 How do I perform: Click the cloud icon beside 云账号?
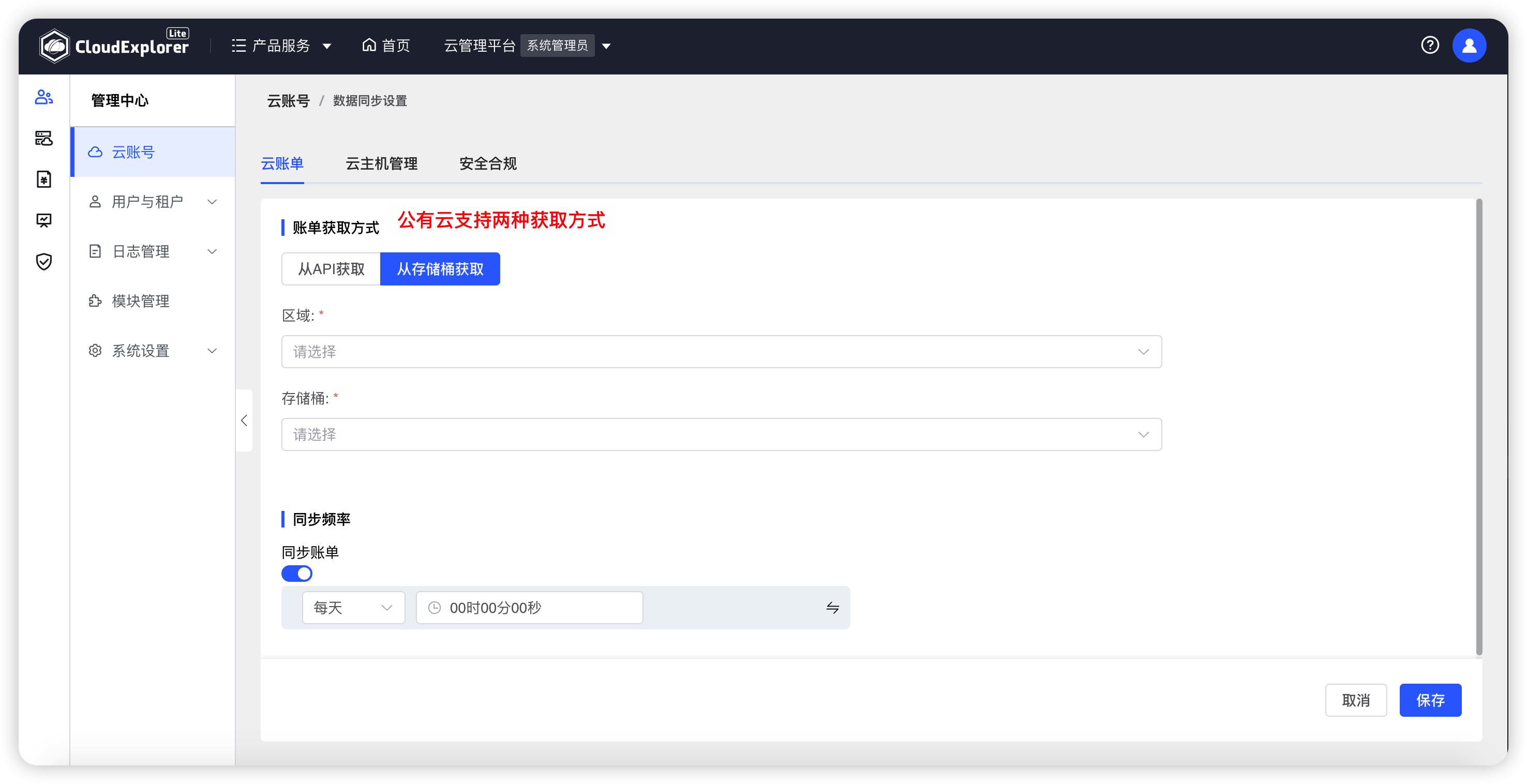tap(95, 152)
